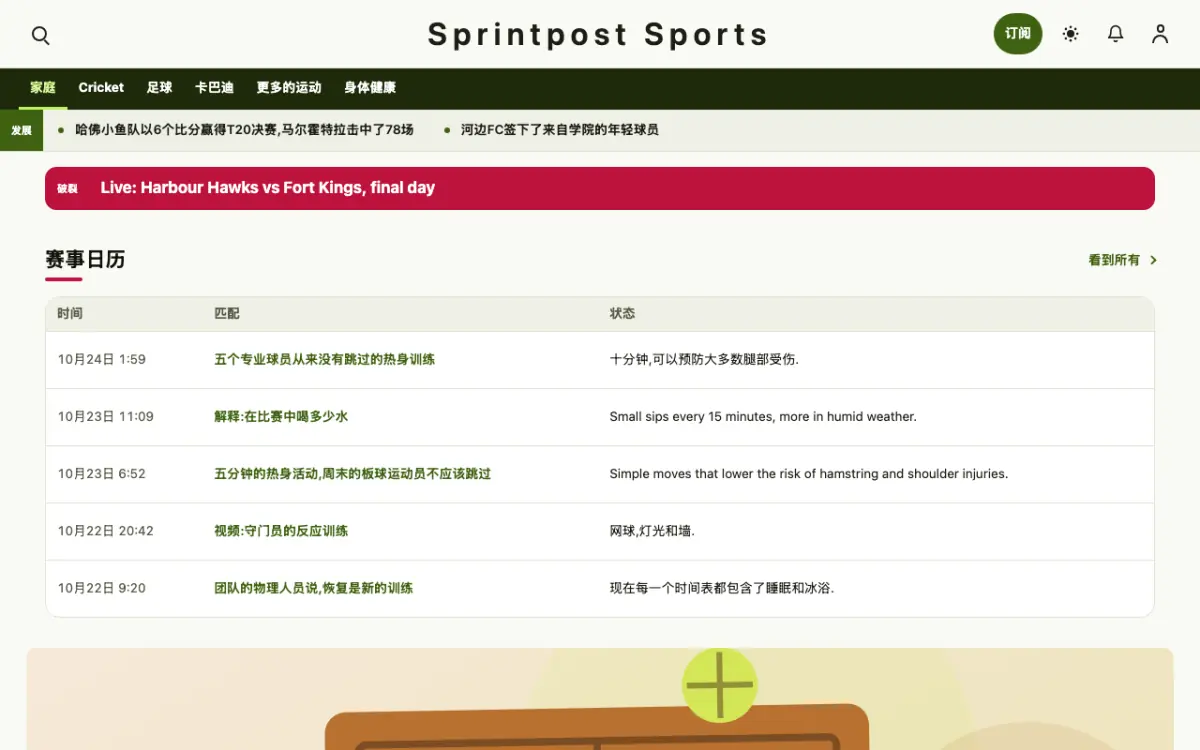Open ticker headline 河边FC签下了来自学院的年轻球员
The image size is (1200, 750).
pos(560,130)
